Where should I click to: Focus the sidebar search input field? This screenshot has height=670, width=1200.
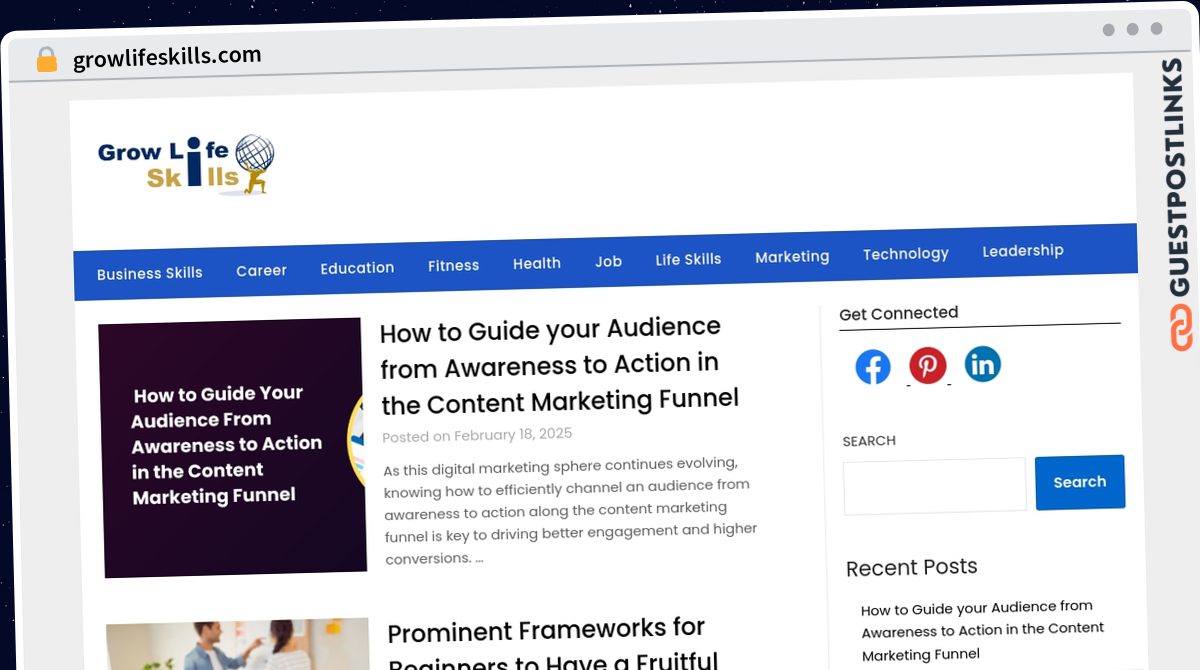935,486
